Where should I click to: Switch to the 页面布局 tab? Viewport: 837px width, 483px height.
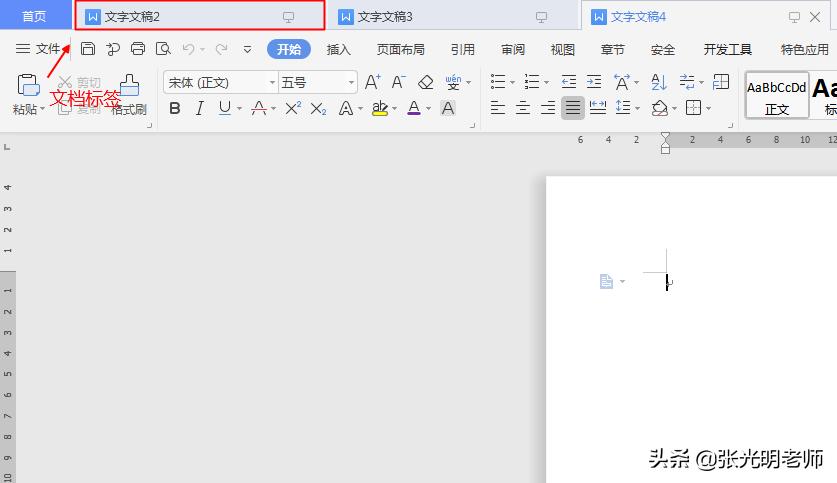401,50
